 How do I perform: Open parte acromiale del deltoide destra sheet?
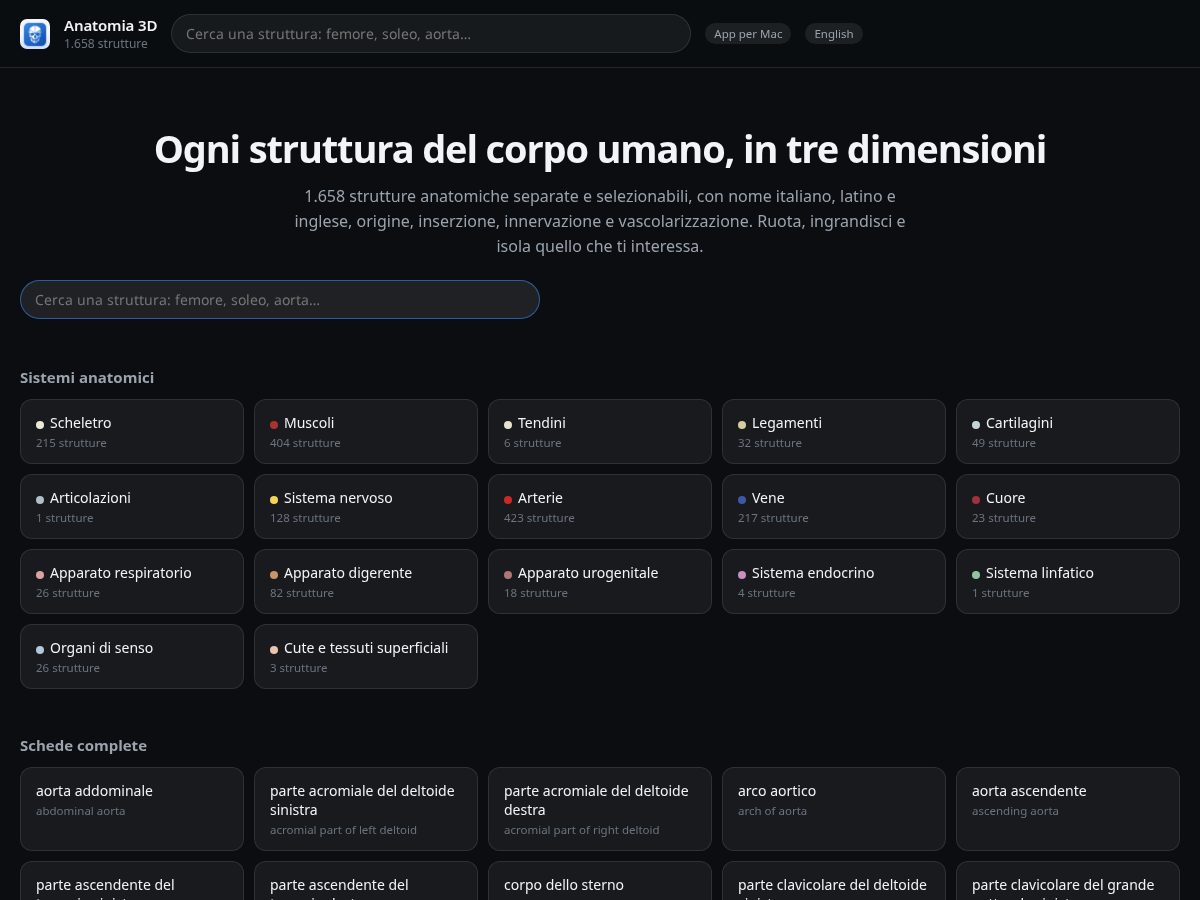pos(600,809)
